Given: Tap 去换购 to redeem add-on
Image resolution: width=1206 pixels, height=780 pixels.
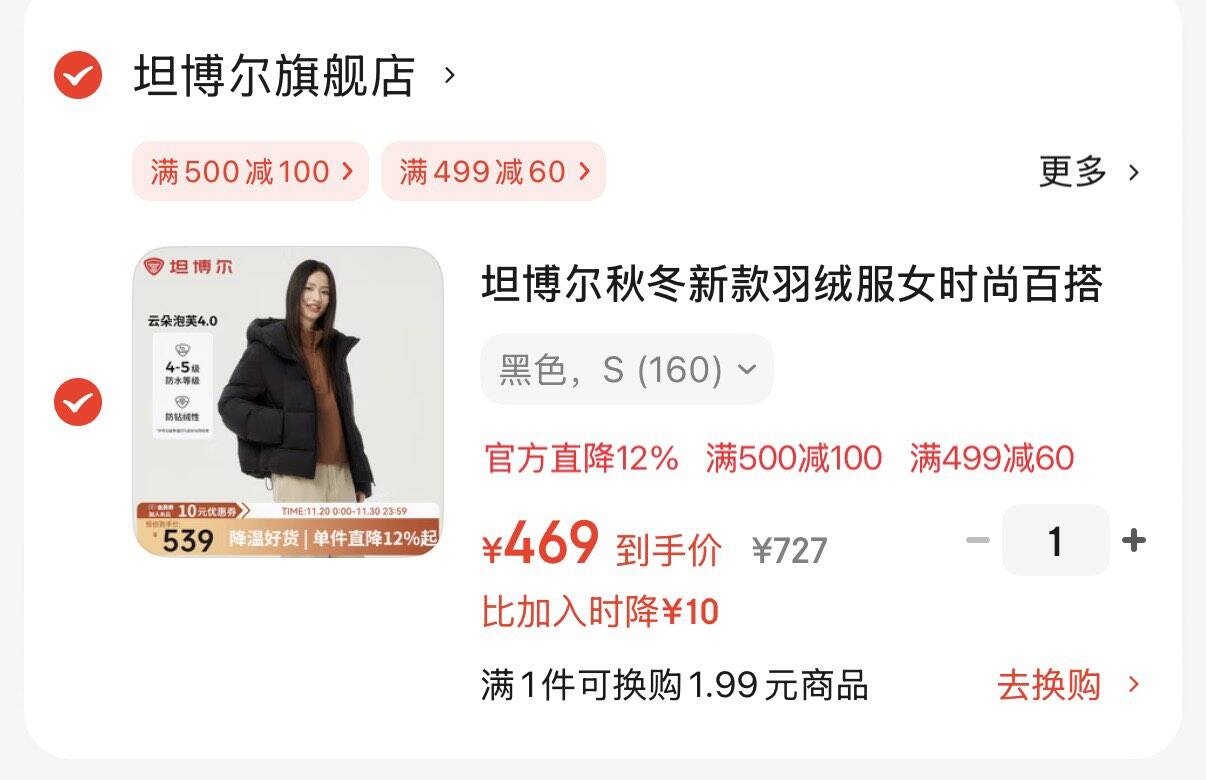Looking at the screenshot, I should pyautogui.click(x=1049, y=686).
